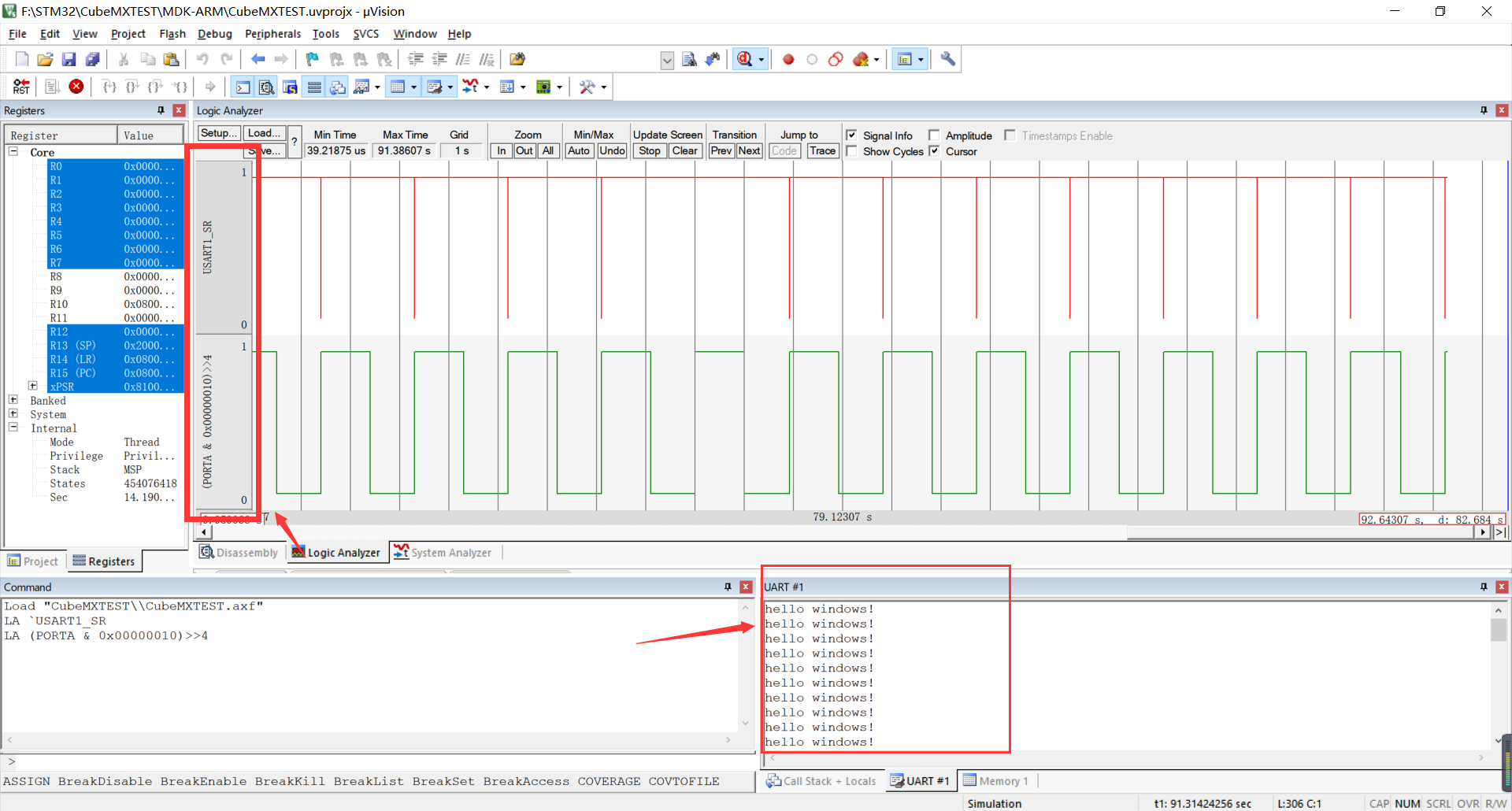Viewport: 1512px width, 811px height.
Task: Click the RST reset CPU icon
Action: (21, 87)
